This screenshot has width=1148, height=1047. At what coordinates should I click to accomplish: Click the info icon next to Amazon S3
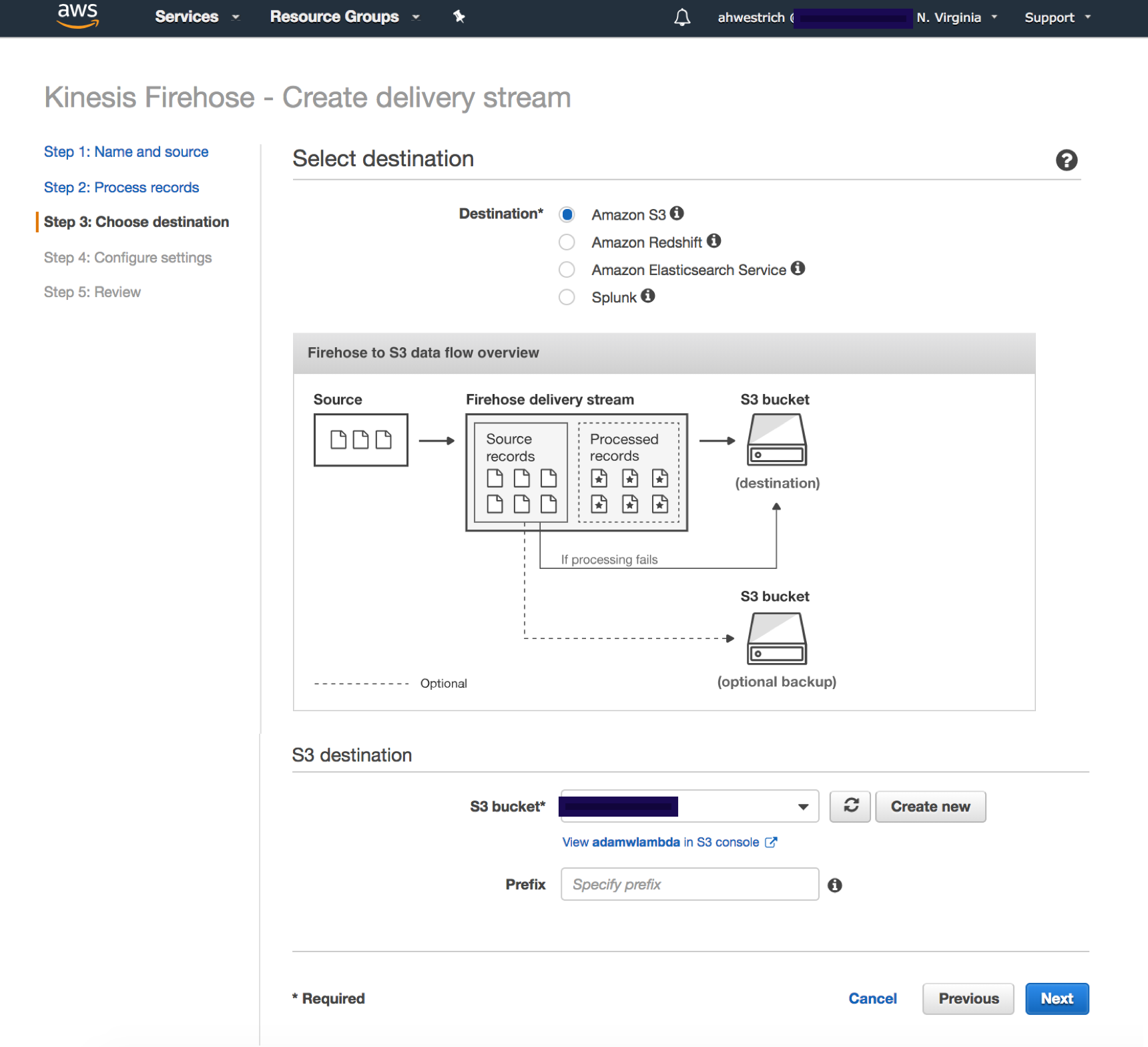[x=677, y=214]
